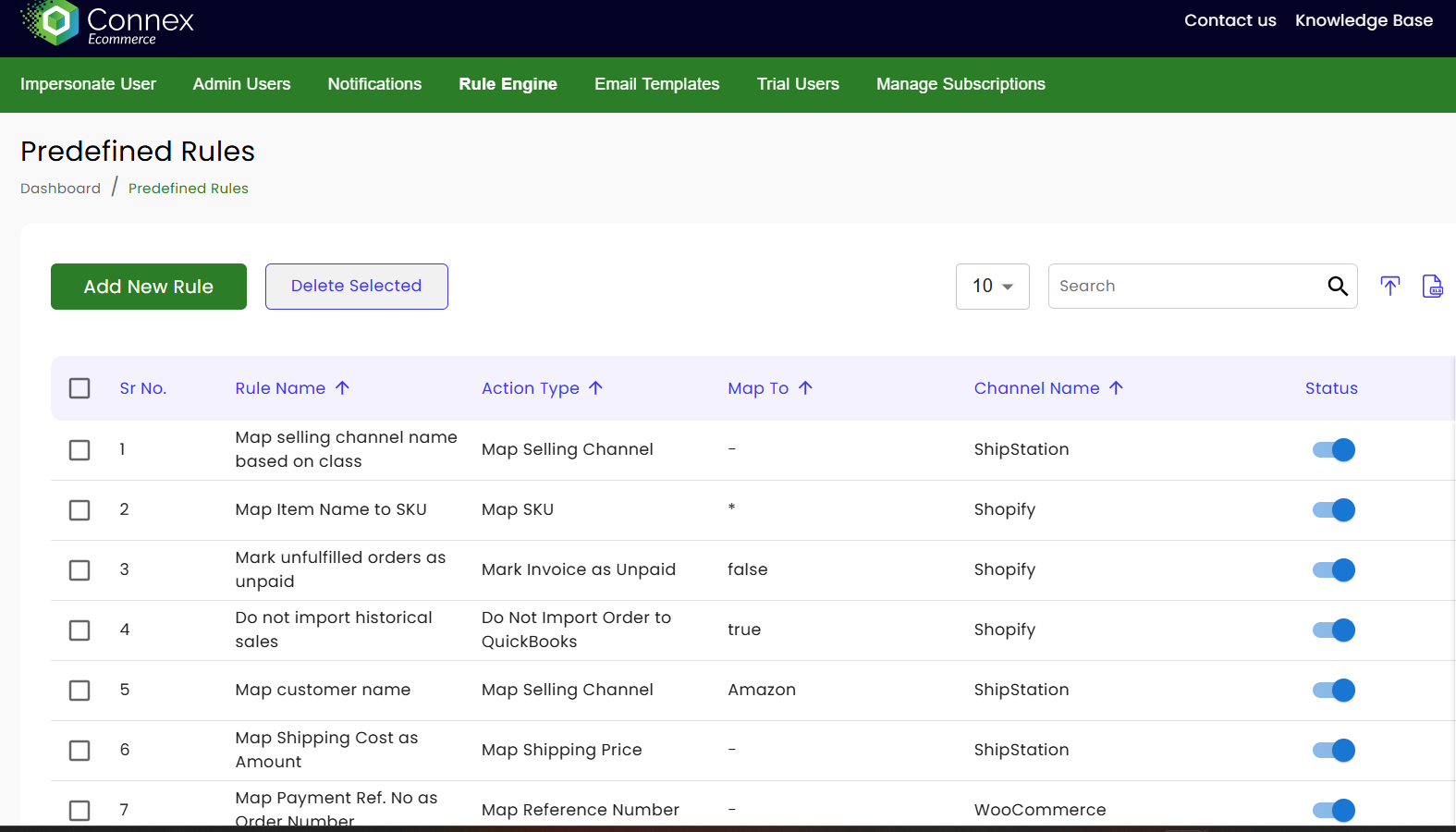Check Map Shipping Cost as Amount row

click(80, 751)
